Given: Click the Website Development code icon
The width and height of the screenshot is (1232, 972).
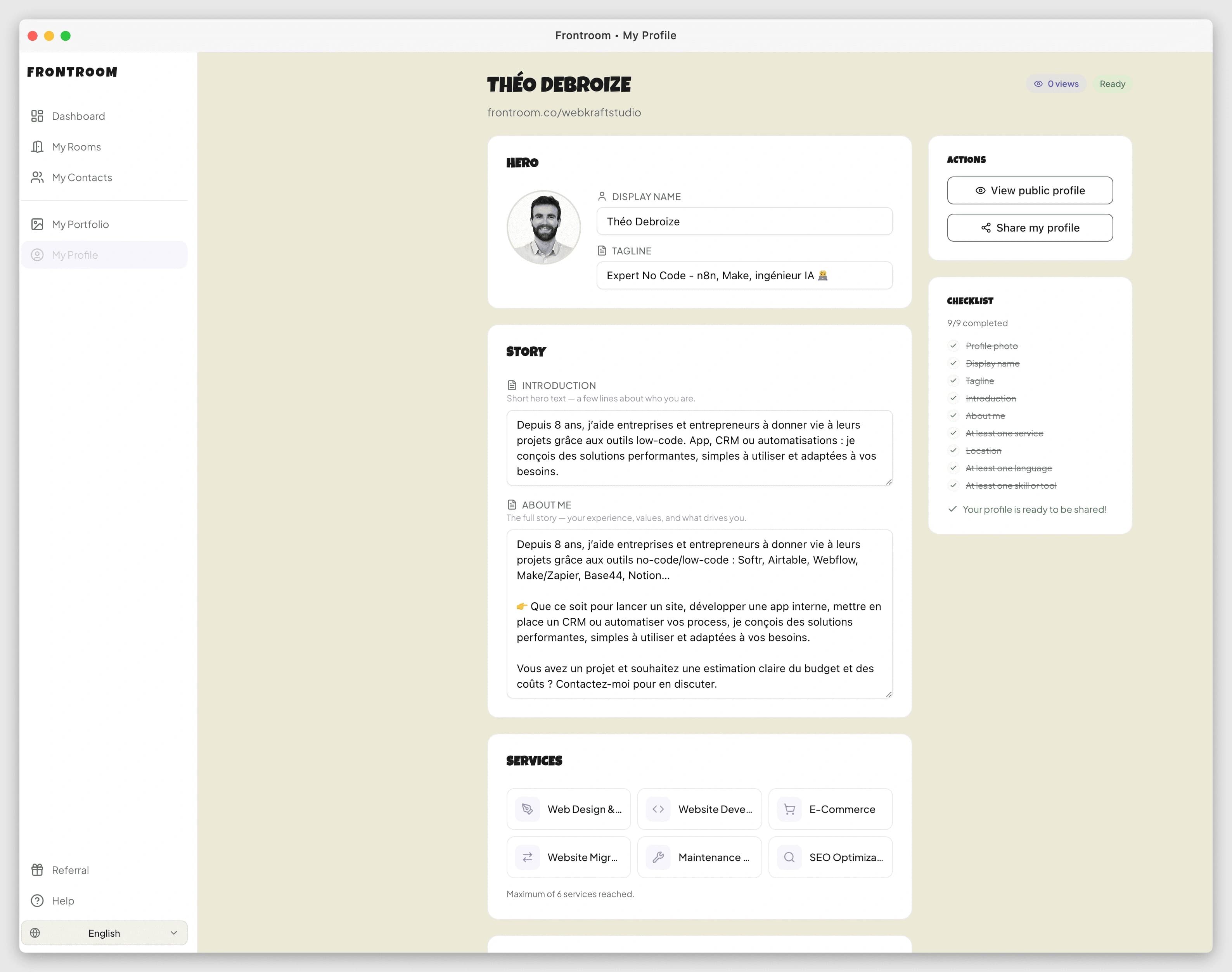Looking at the screenshot, I should pyautogui.click(x=658, y=809).
